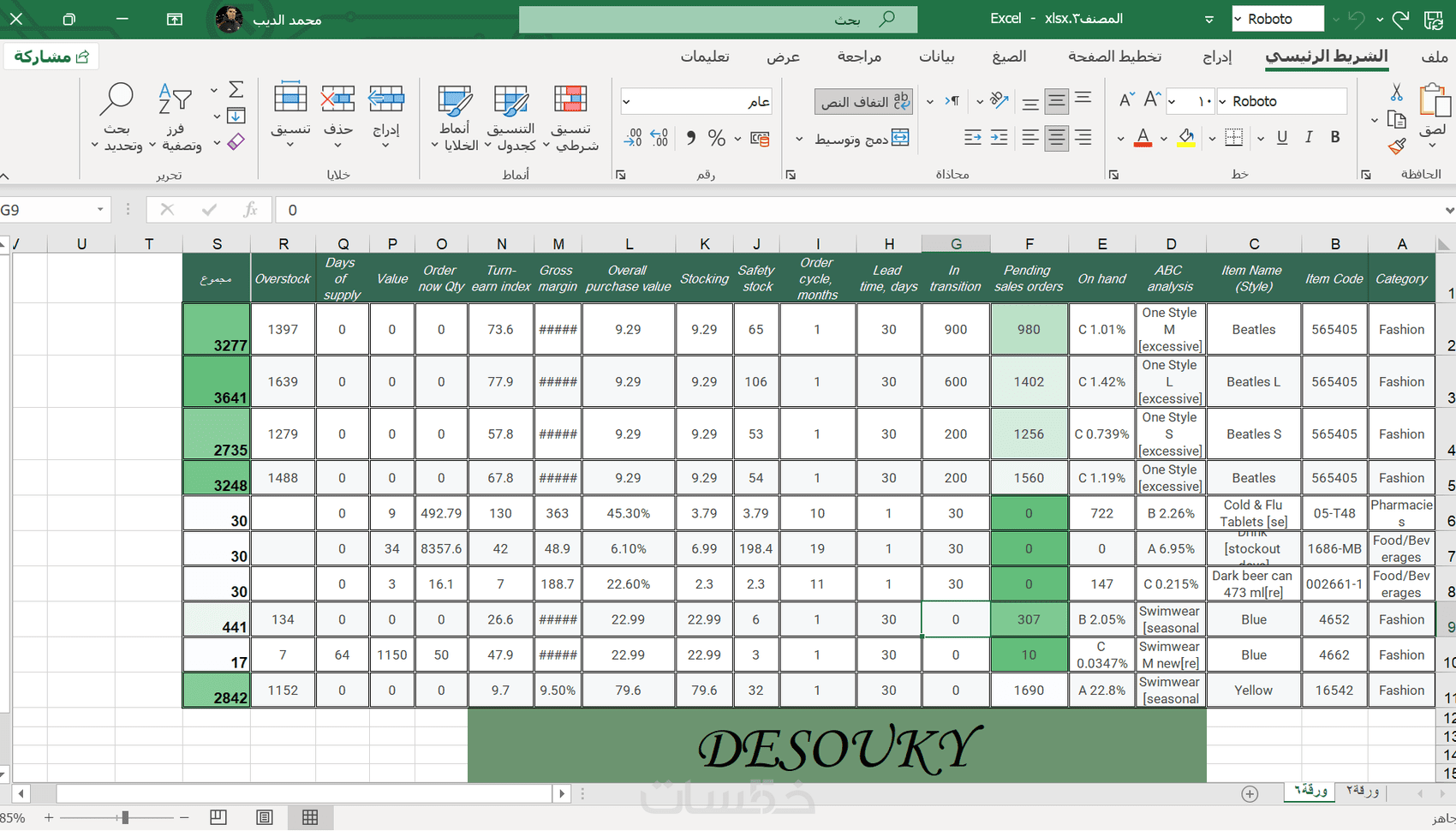Open Conditional Formatting menu
This screenshot has width=1456, height=831.
[571, 118]
